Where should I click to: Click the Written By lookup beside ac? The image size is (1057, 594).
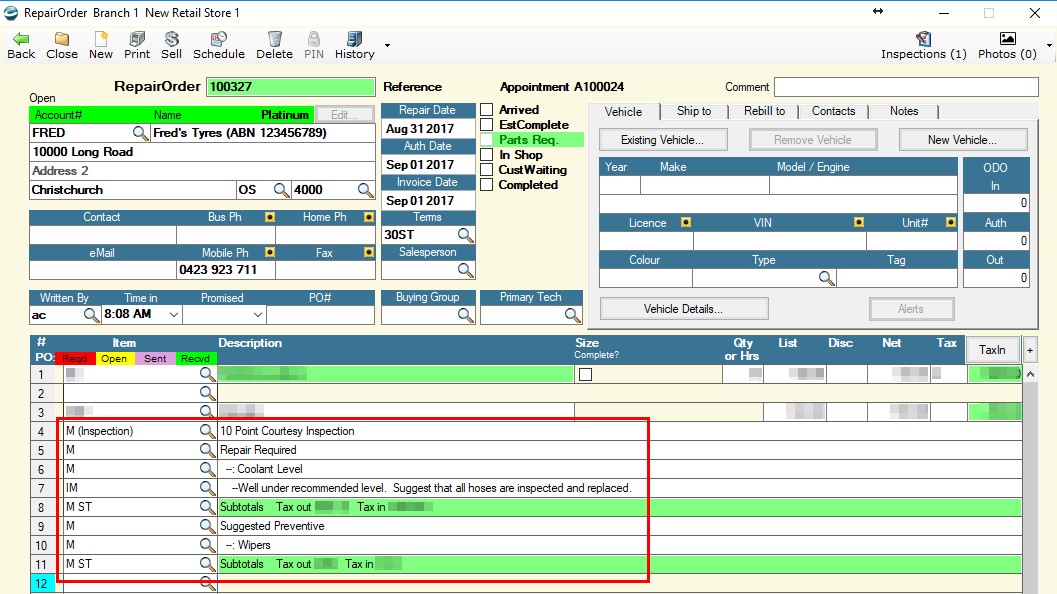pyautogui.click(x=91, y=314)
